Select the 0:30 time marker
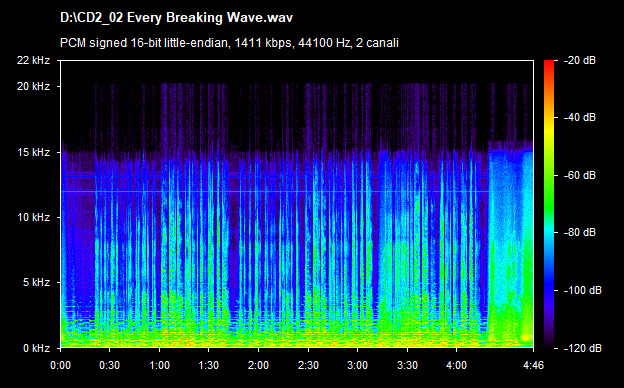 110,365
